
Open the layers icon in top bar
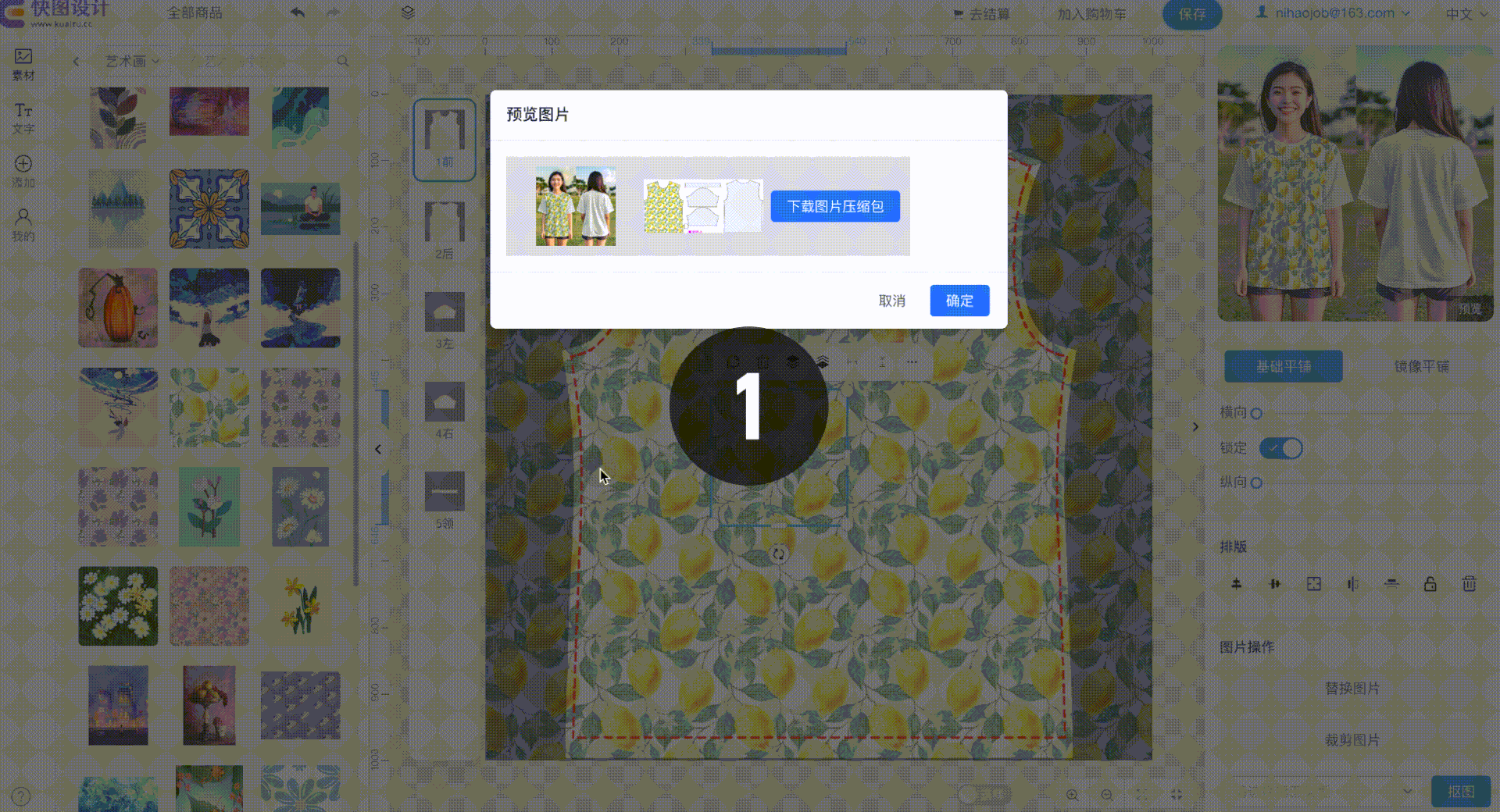pyautogui.click(x=408, y=13)
